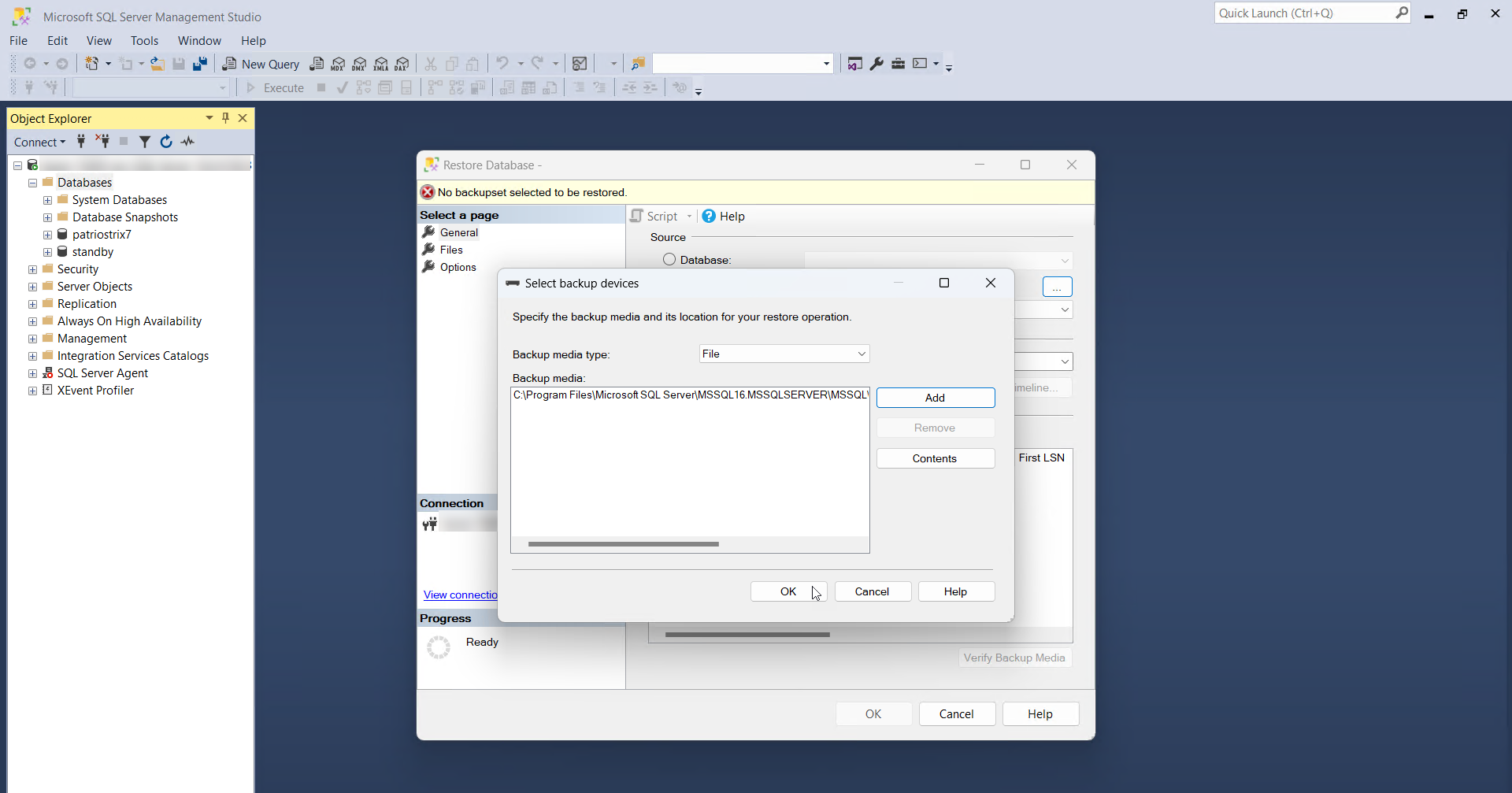The height and width of the screenshot is (793, 1512).
Task: Select the New XMLA Query icon
Action: pyautogui.click(x=381, y=64)
